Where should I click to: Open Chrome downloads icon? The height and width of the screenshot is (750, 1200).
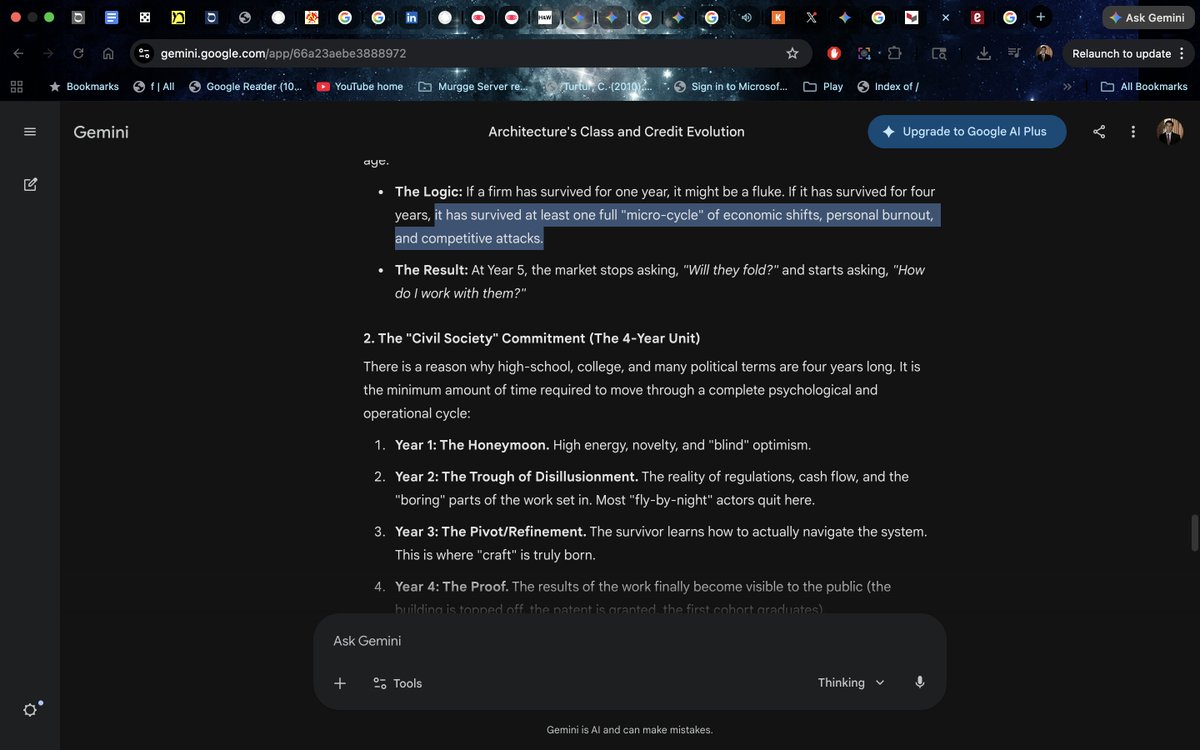point(984,53)
